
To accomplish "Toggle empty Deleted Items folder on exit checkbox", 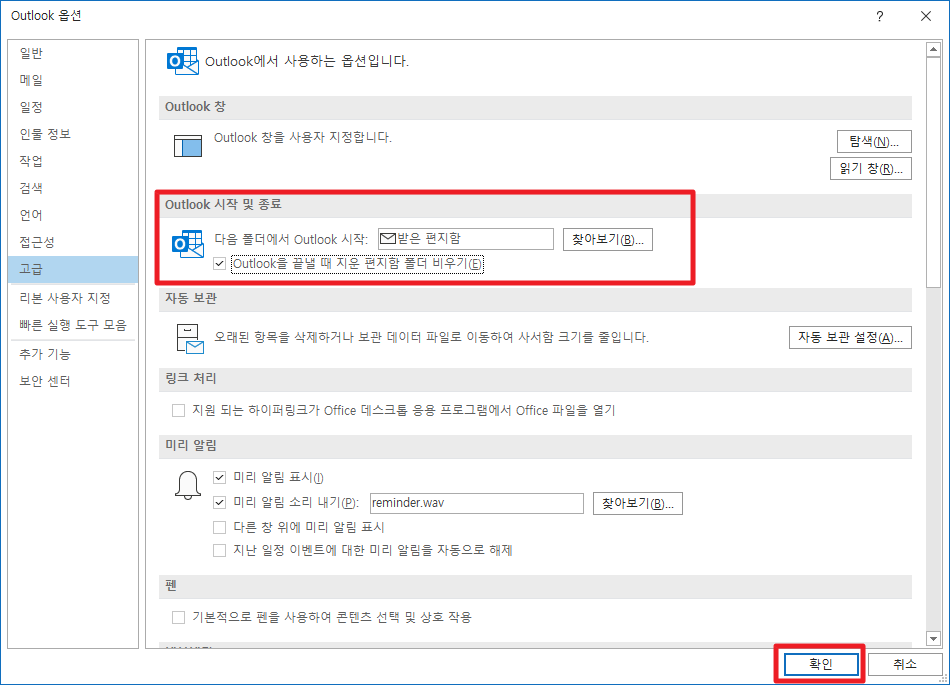I will [x=219, y=264].
